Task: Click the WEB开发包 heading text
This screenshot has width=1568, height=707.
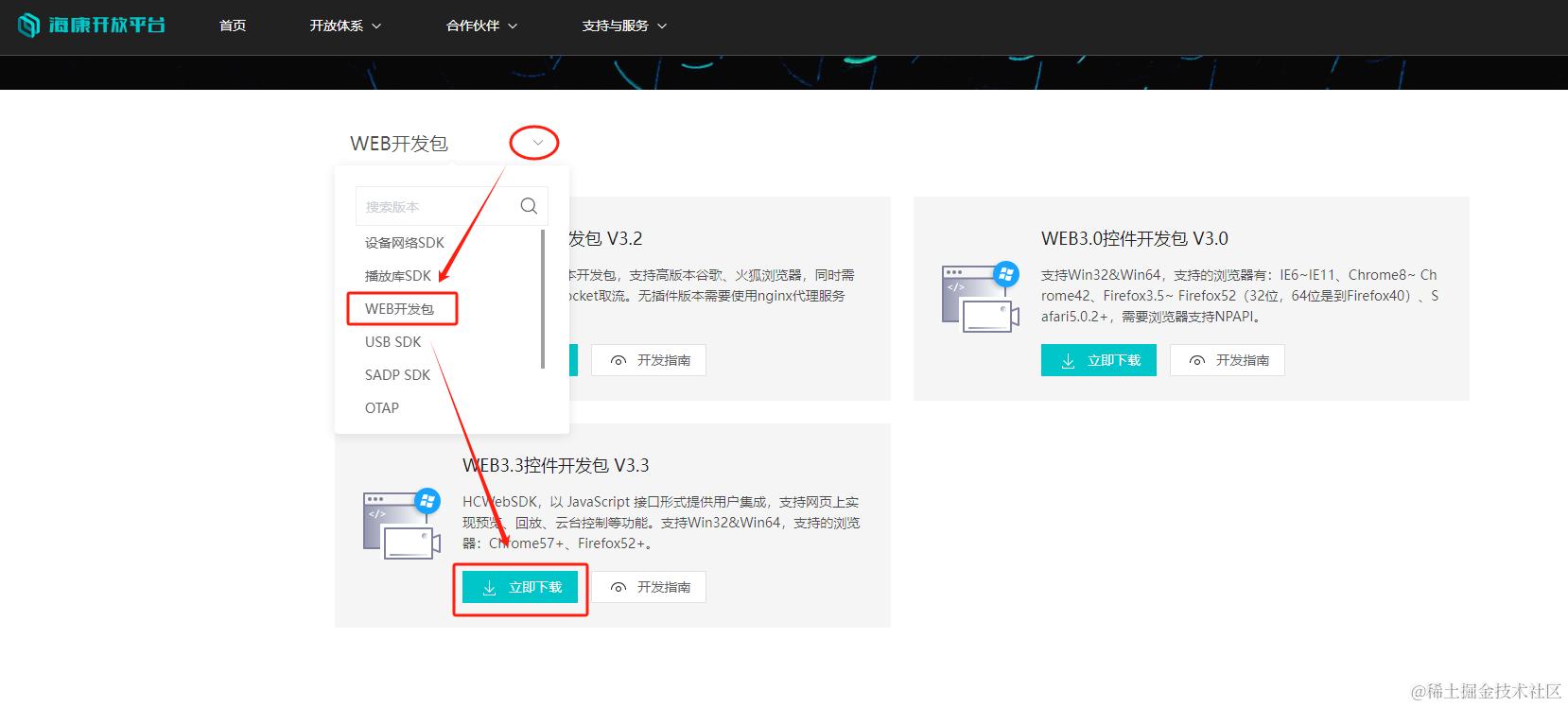Action: pyautogui.click(x=399, y=144)
